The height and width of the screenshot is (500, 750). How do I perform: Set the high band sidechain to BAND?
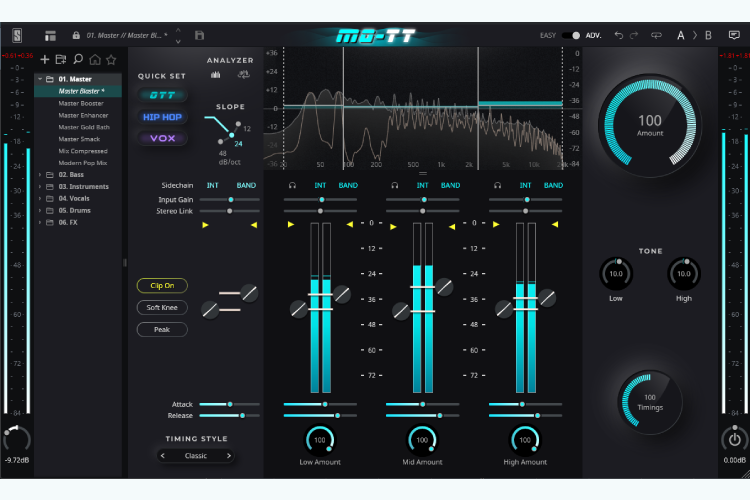tap(553, 186)
